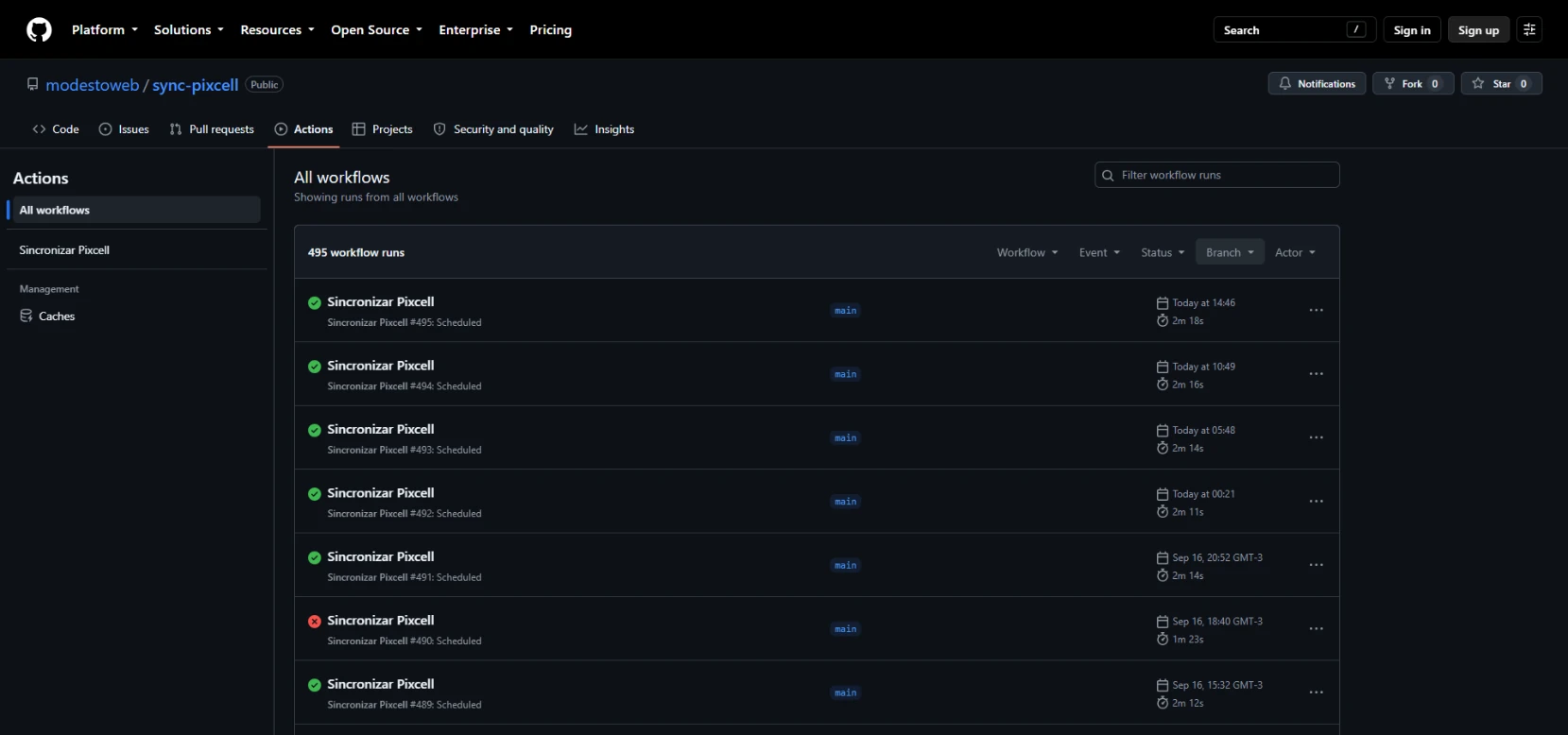
Task: Click the Sign in button
Action: pyautogui.click(x=1412, y=30)
